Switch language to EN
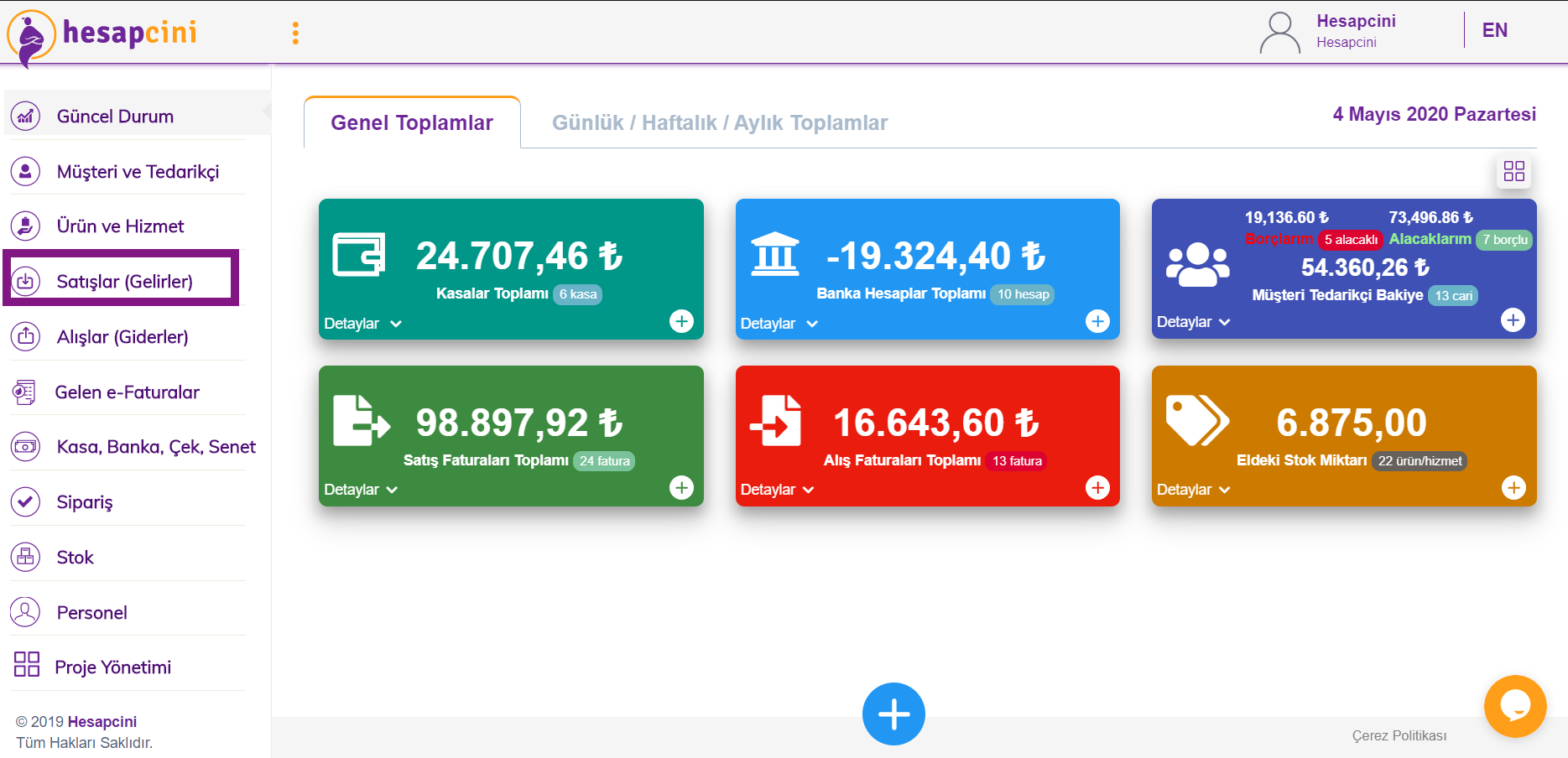1568x758 pixels. click(1494, 30)
